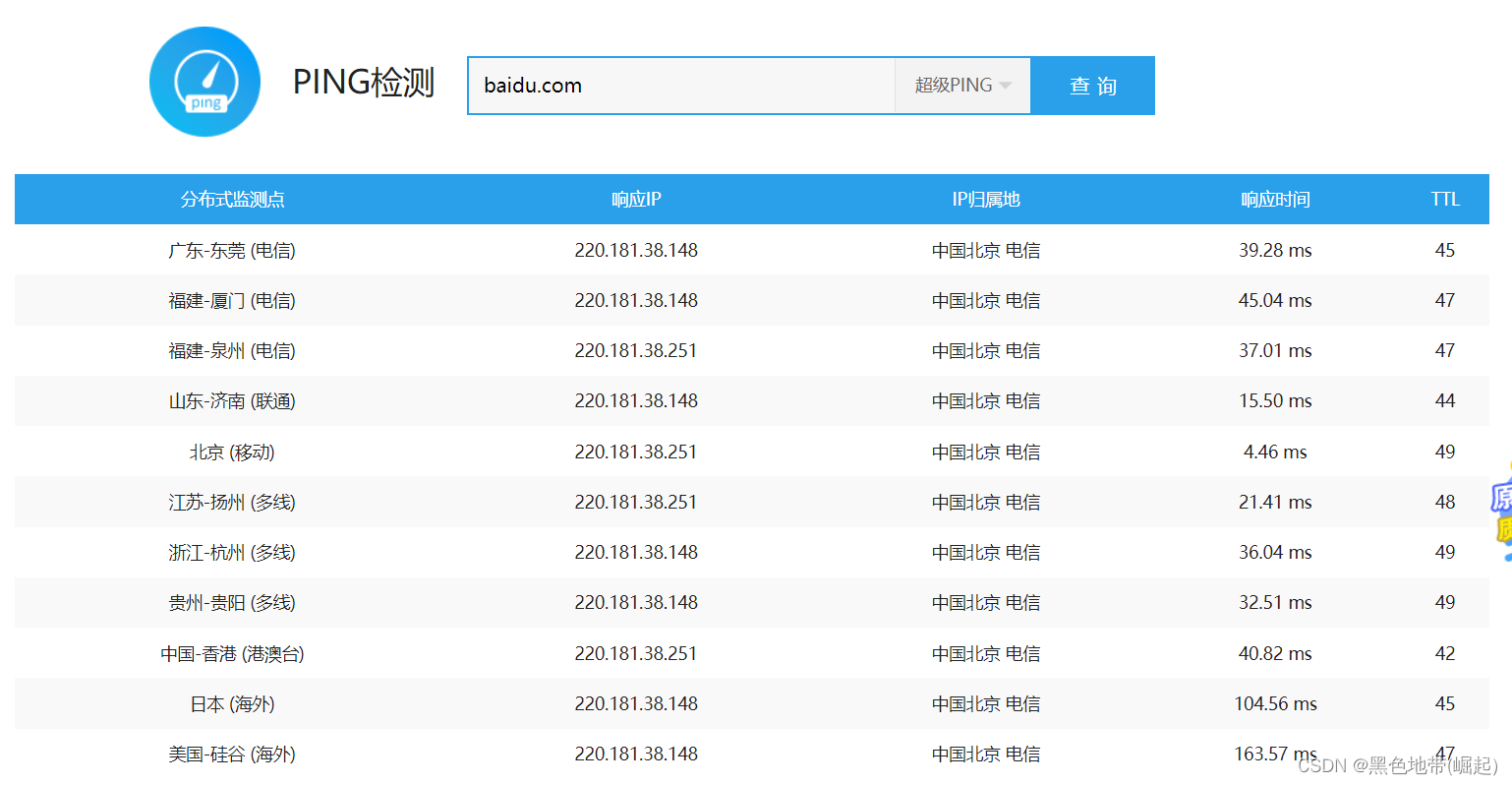This screenshot has width=1512, height=785.
Task: Select the 贵州-贵阳 (多线) monitoring point
Action: pos(232,603)
